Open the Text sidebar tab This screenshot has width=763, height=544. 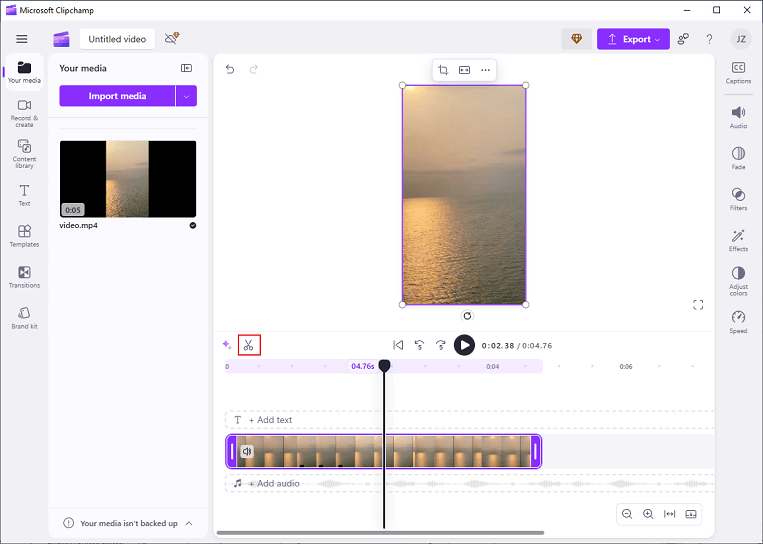click(24, 195)
